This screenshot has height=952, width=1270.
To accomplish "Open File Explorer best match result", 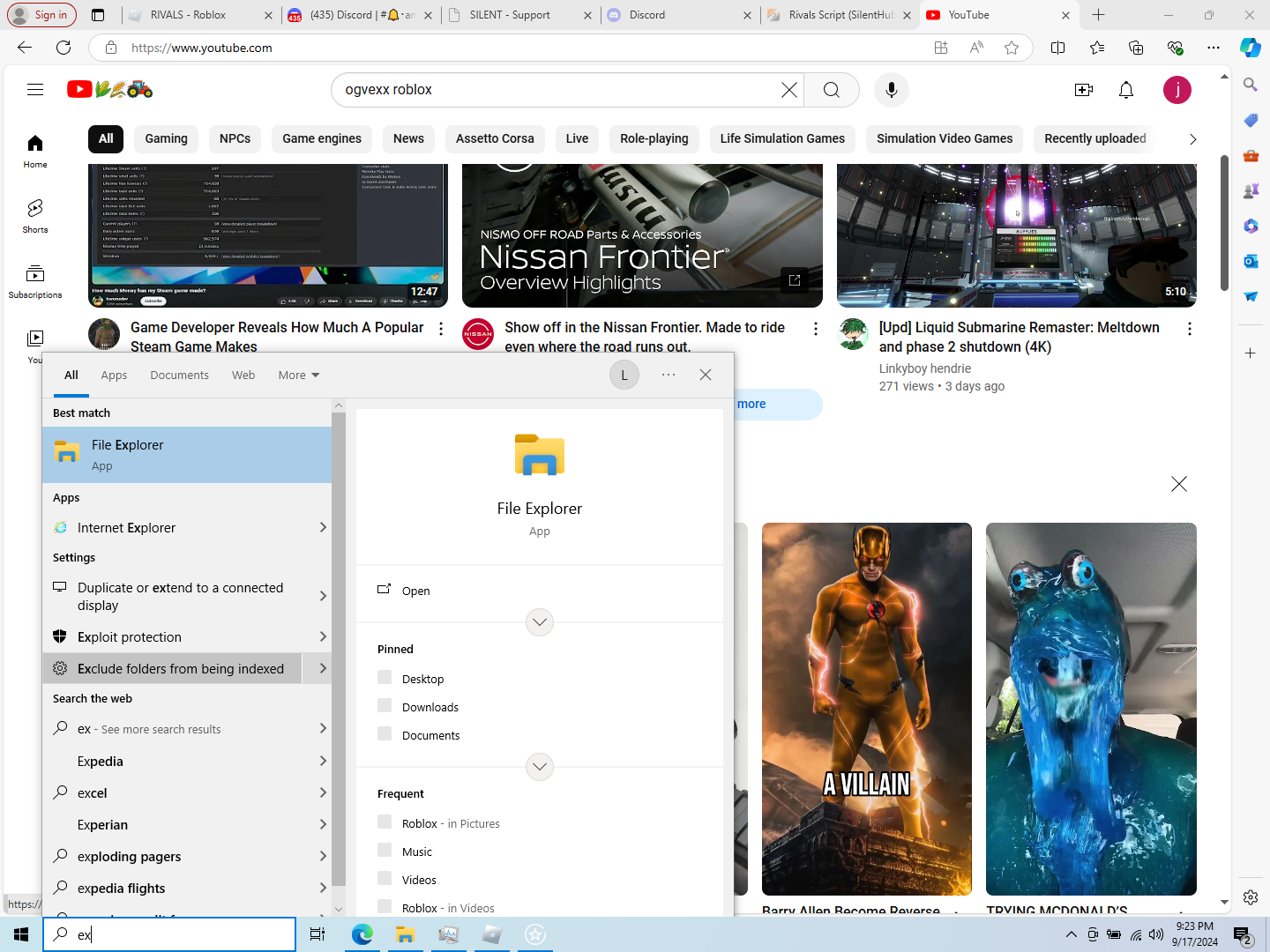I will click(x=187, y=455).
